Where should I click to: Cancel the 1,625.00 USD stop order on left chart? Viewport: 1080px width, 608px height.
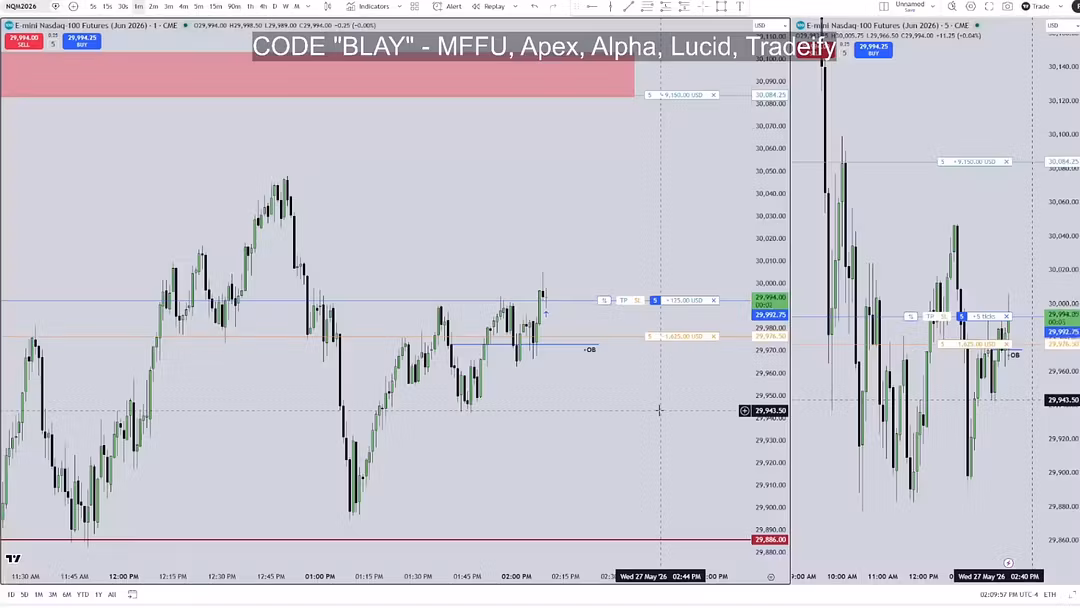coord(714,337)
